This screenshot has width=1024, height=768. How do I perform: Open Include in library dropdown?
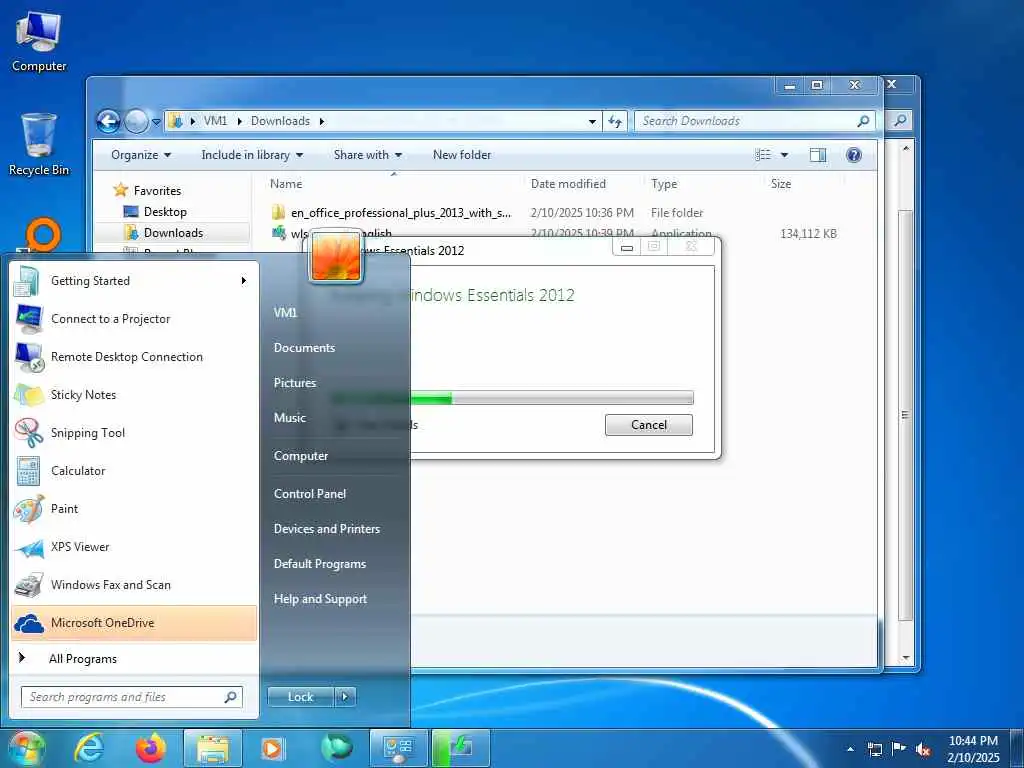(252, 155)
